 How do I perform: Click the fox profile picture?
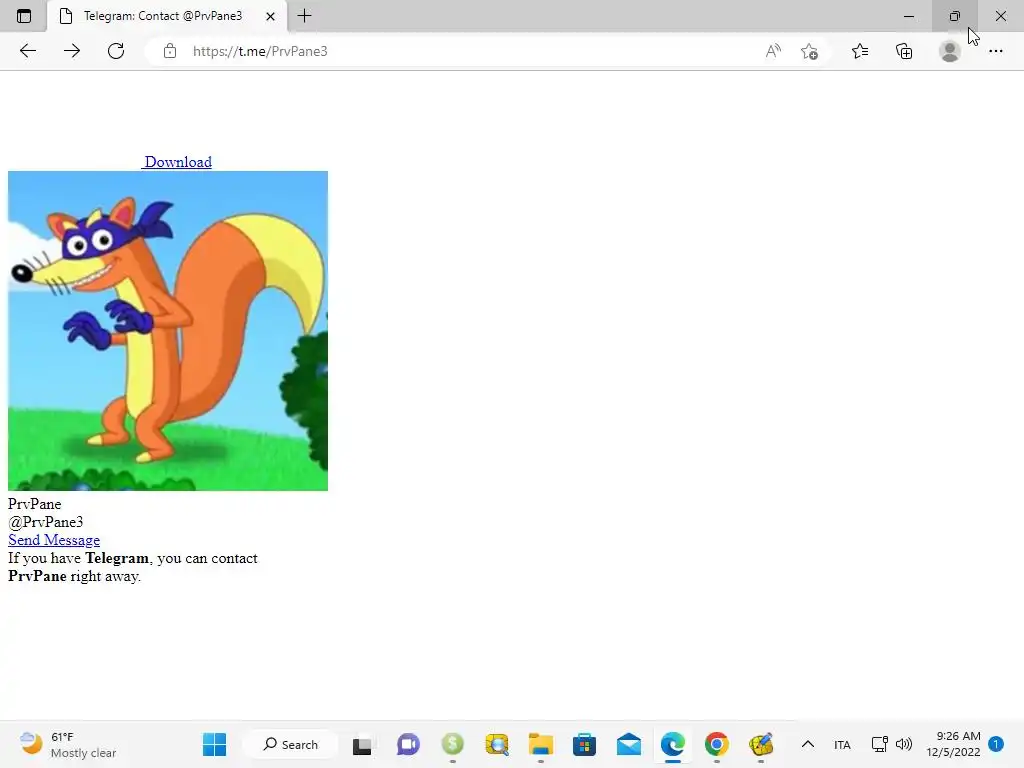coord(168,331)
